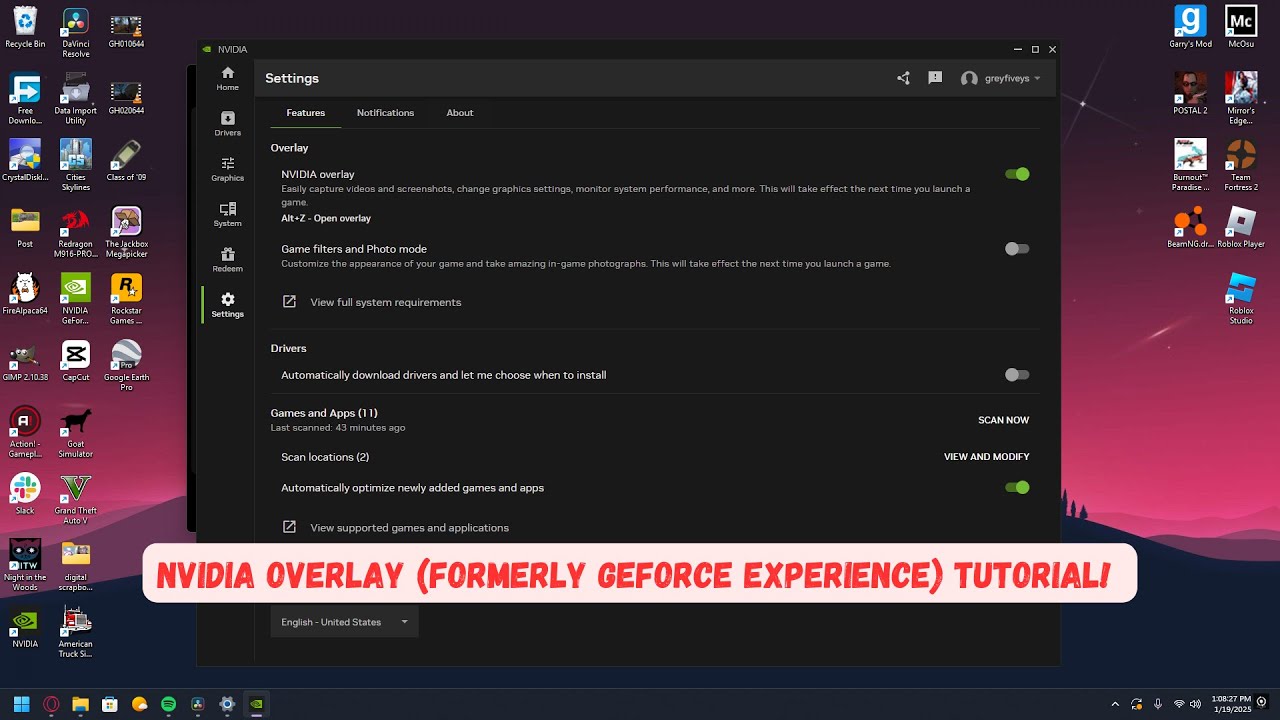The height and width of the screenshot is (720, 1280).
Task: Disable auto-optimize newly added games toggle
Action: click(1017, 488)
